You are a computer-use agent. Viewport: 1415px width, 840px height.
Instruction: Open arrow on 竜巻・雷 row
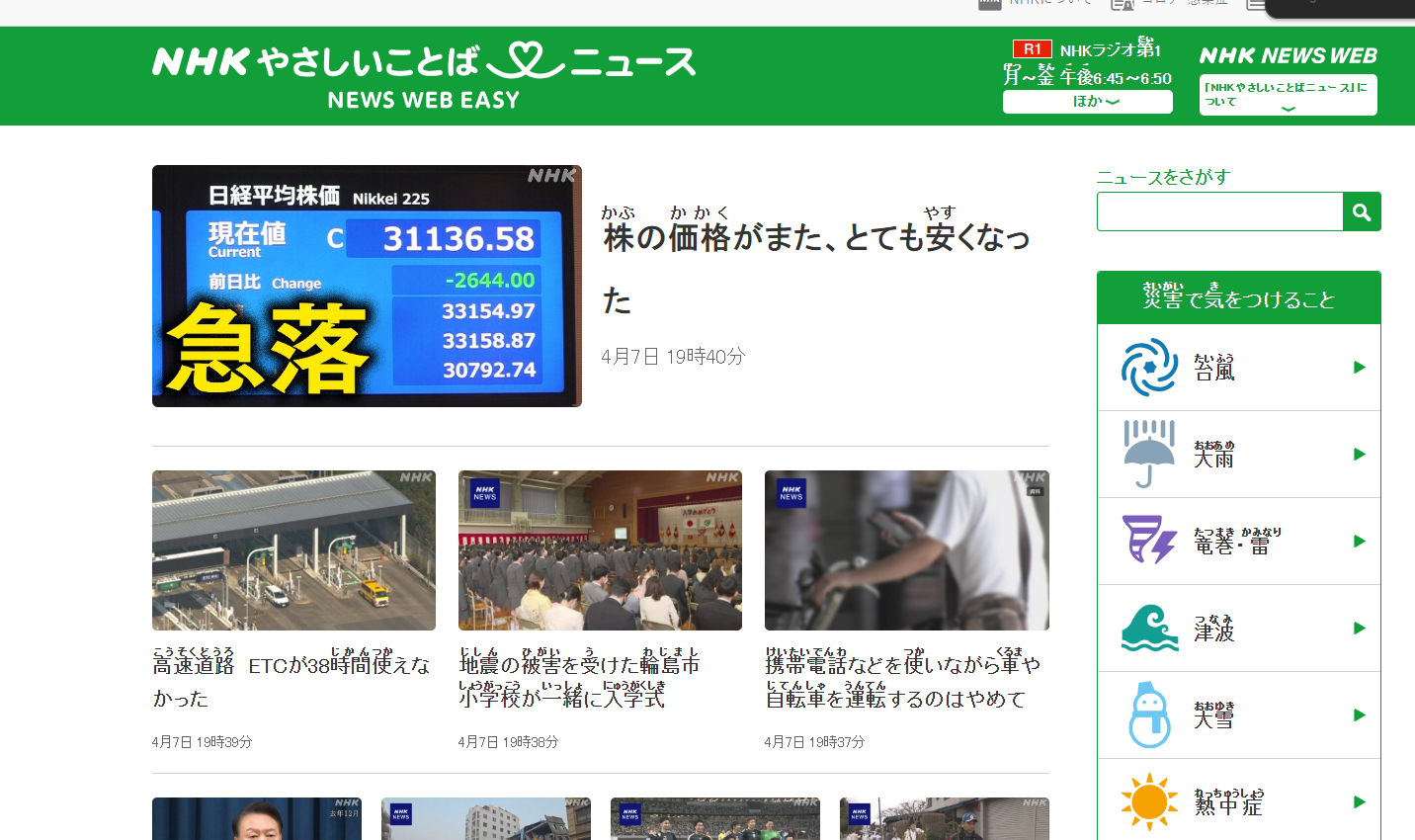pyautogui.click(x=1360, y=542)
